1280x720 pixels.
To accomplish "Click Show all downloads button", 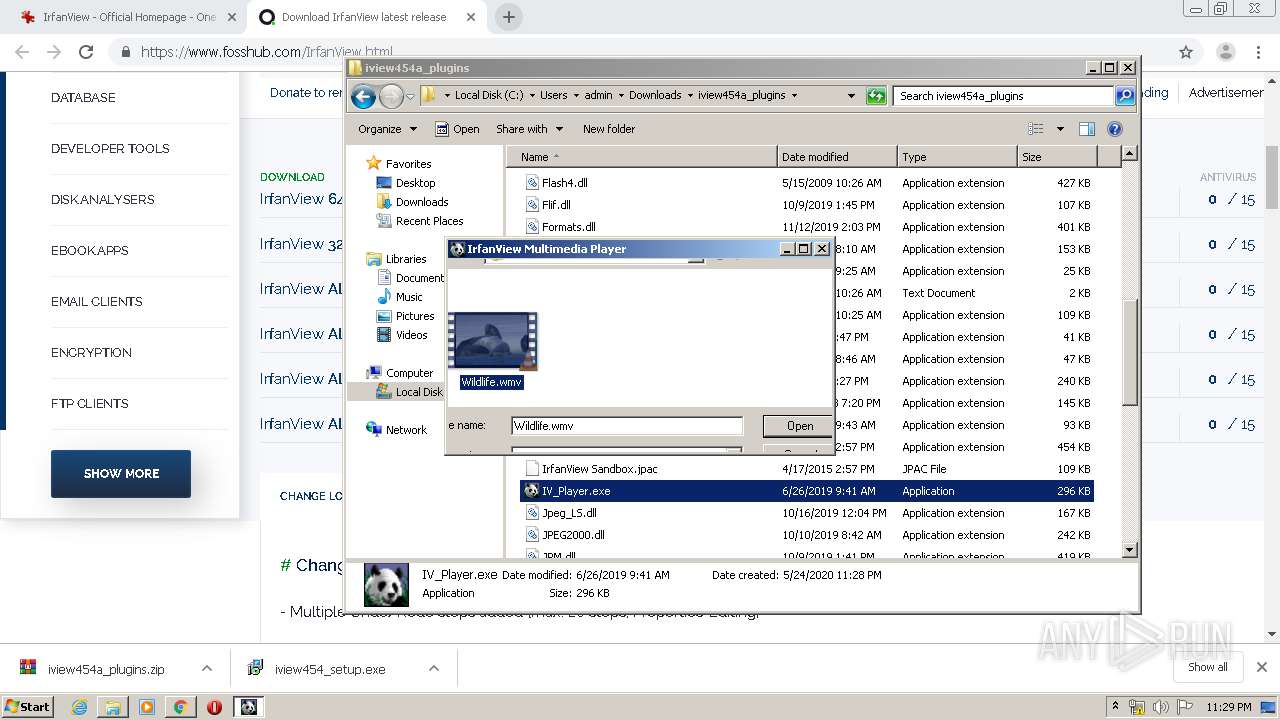I will pos(1208,667).
